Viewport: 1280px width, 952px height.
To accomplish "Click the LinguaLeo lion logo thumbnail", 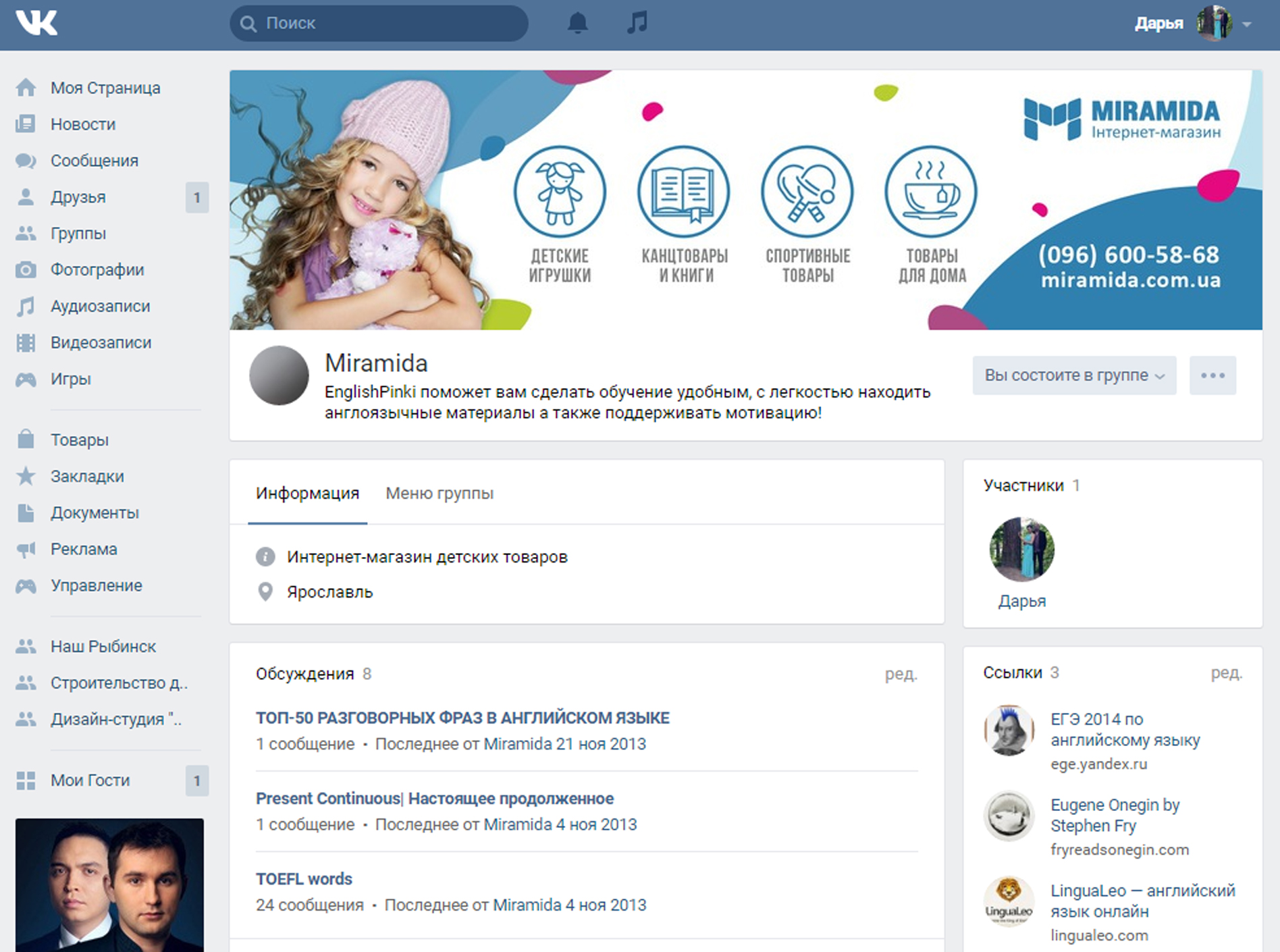I will (1009, 902).
